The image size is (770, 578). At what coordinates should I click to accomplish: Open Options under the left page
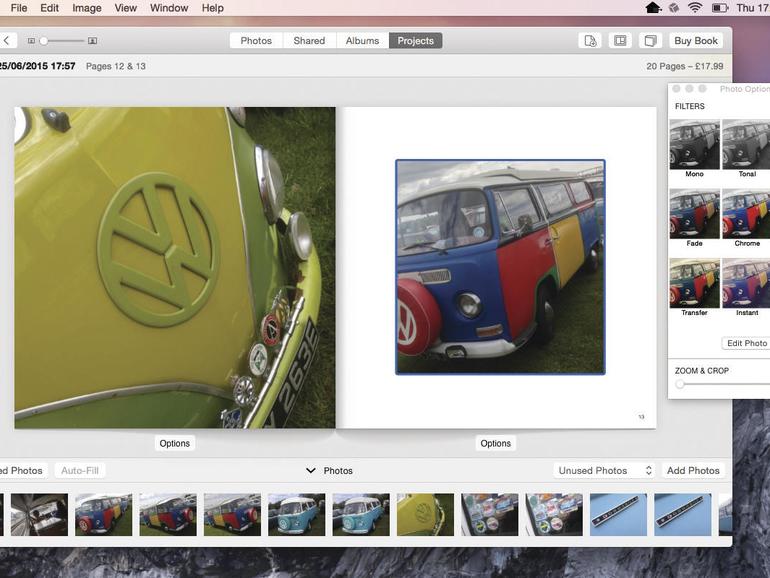click(174, 443)
